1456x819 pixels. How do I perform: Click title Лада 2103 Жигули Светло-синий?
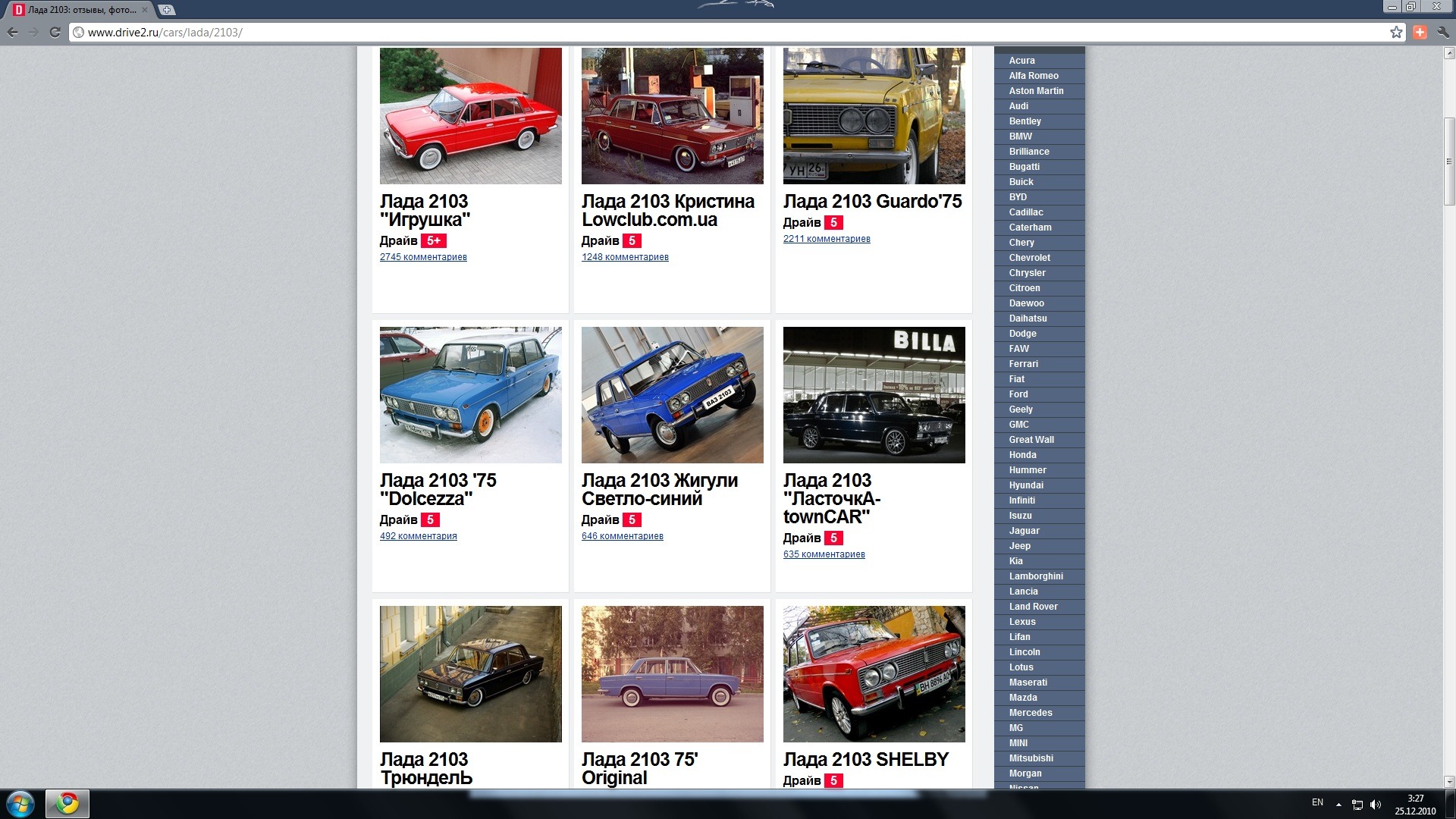tap(660, 490)
